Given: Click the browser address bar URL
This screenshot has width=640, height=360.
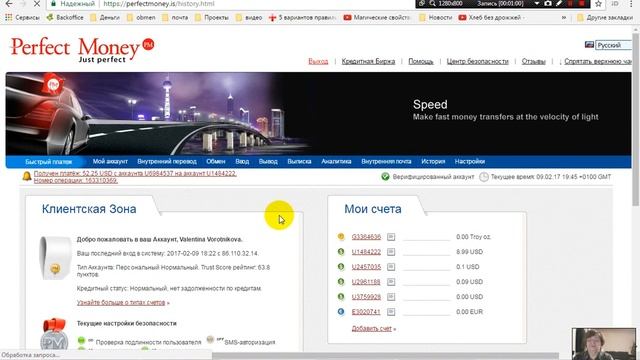Looking at the screenshot, I should click(158, 4).
